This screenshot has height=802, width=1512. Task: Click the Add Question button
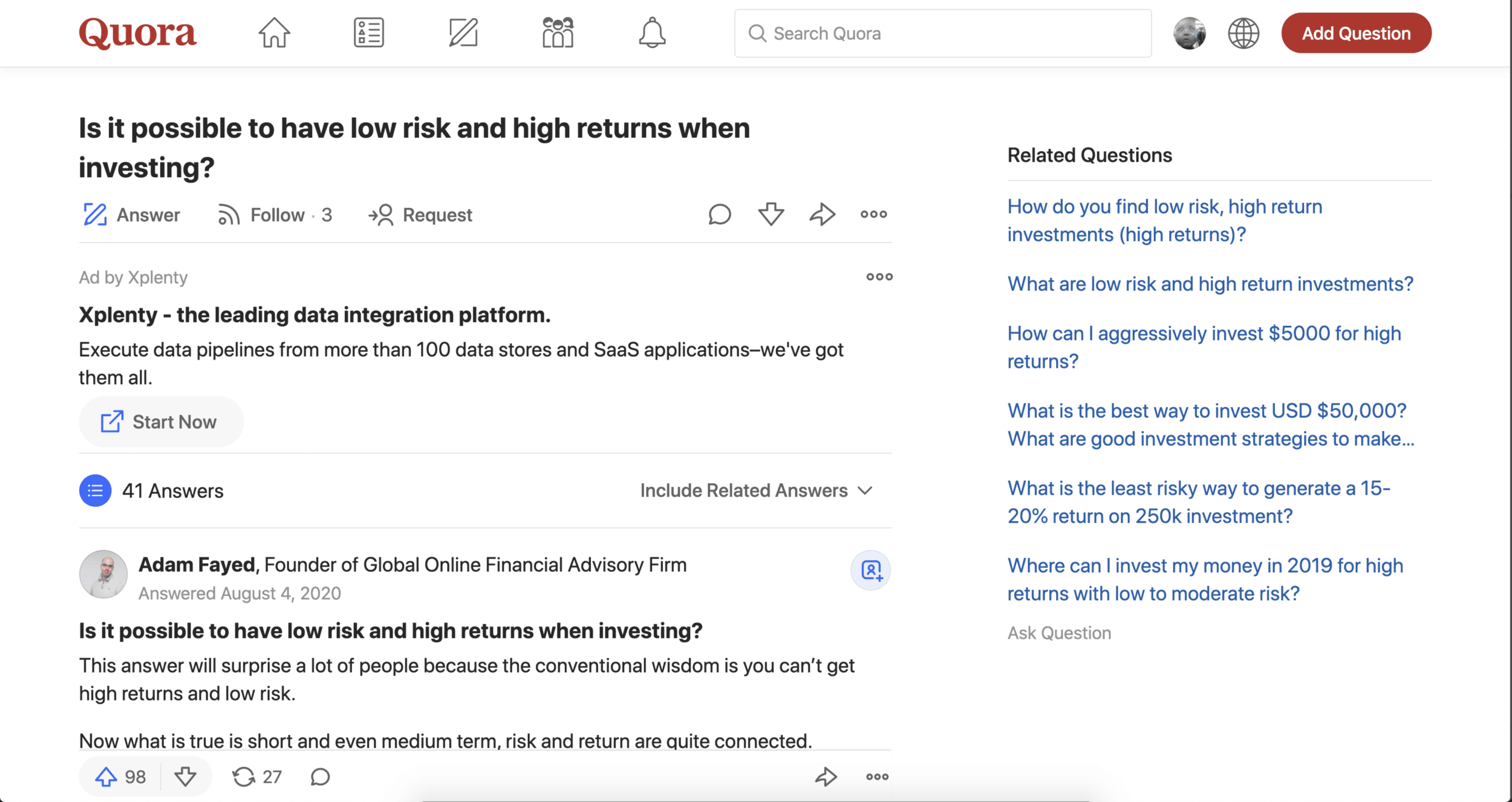(1356, 33)
